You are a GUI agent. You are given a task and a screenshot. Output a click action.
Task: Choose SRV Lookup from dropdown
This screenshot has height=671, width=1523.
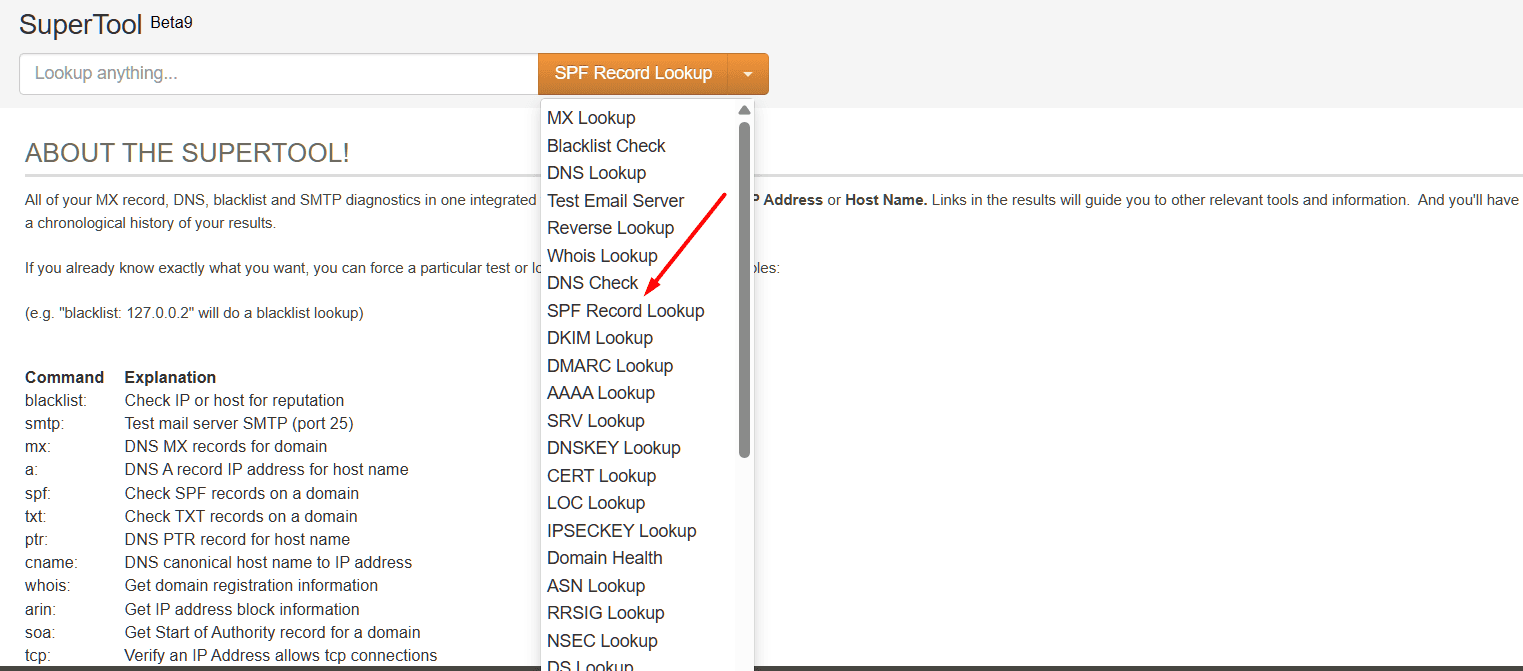tap(595, 421)
